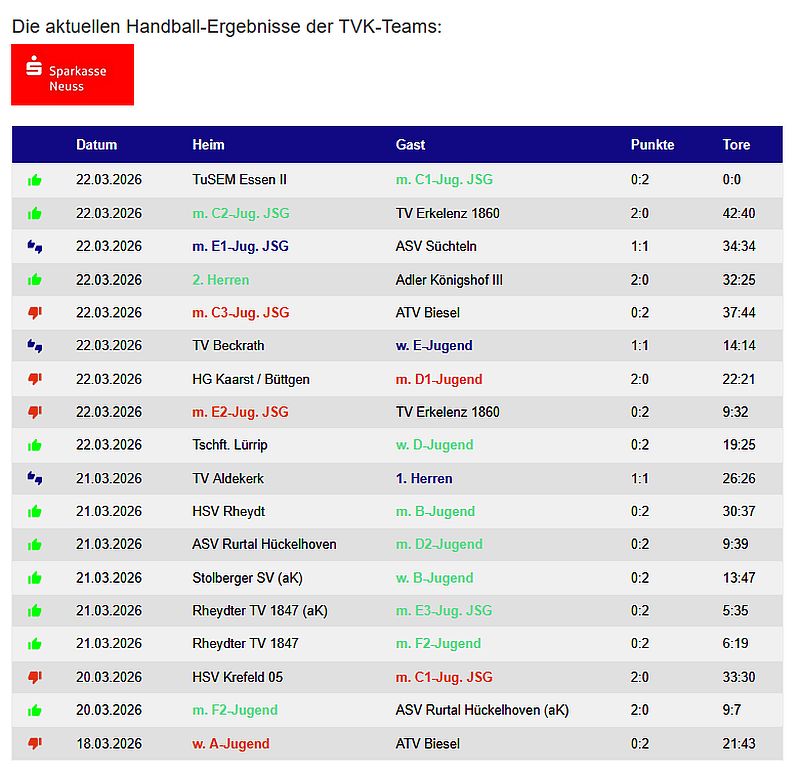
Task: Click the draw icon beside TV Aldekerk
Action: [35, 478]
